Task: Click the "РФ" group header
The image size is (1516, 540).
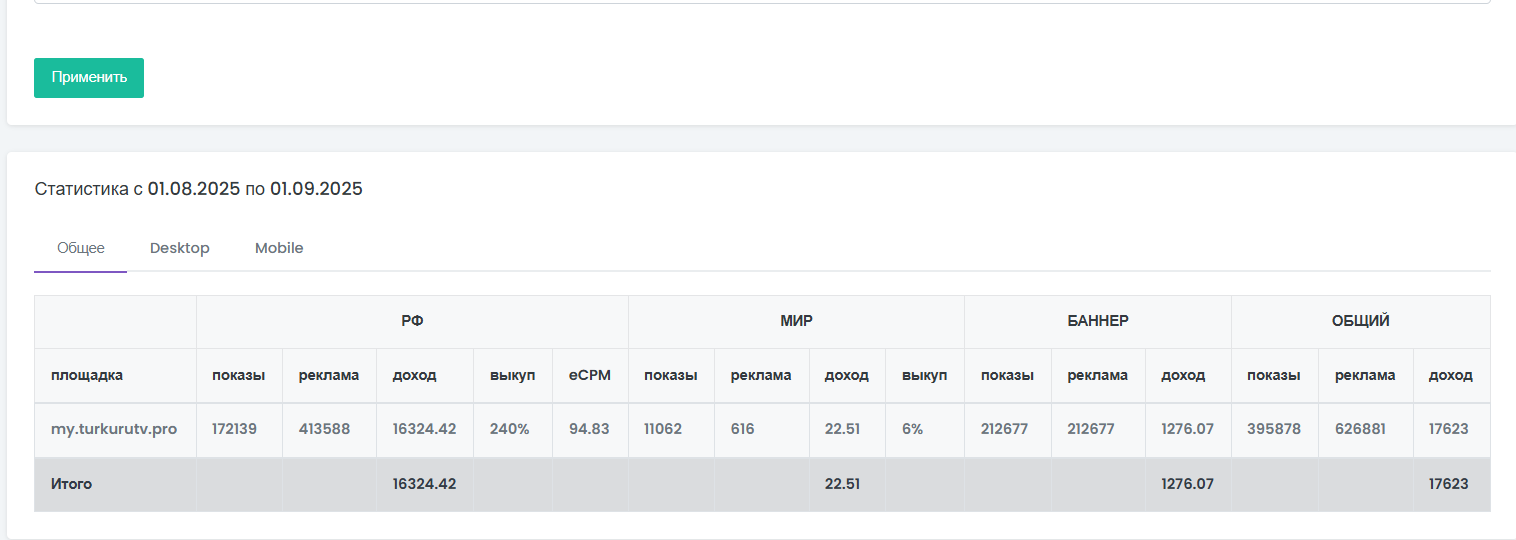Action: [412, 322]
